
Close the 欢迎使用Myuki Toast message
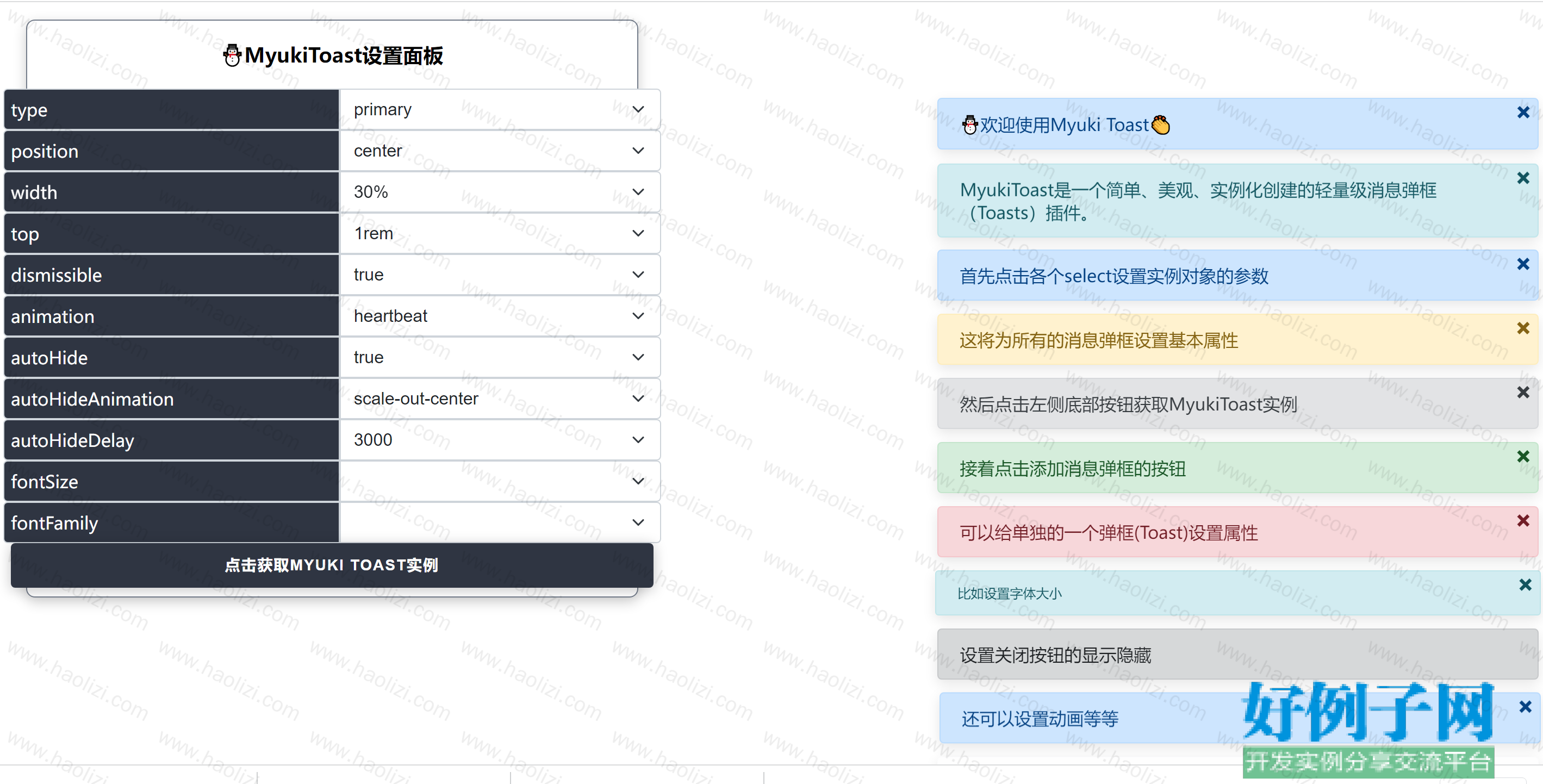click(1523, 112)
